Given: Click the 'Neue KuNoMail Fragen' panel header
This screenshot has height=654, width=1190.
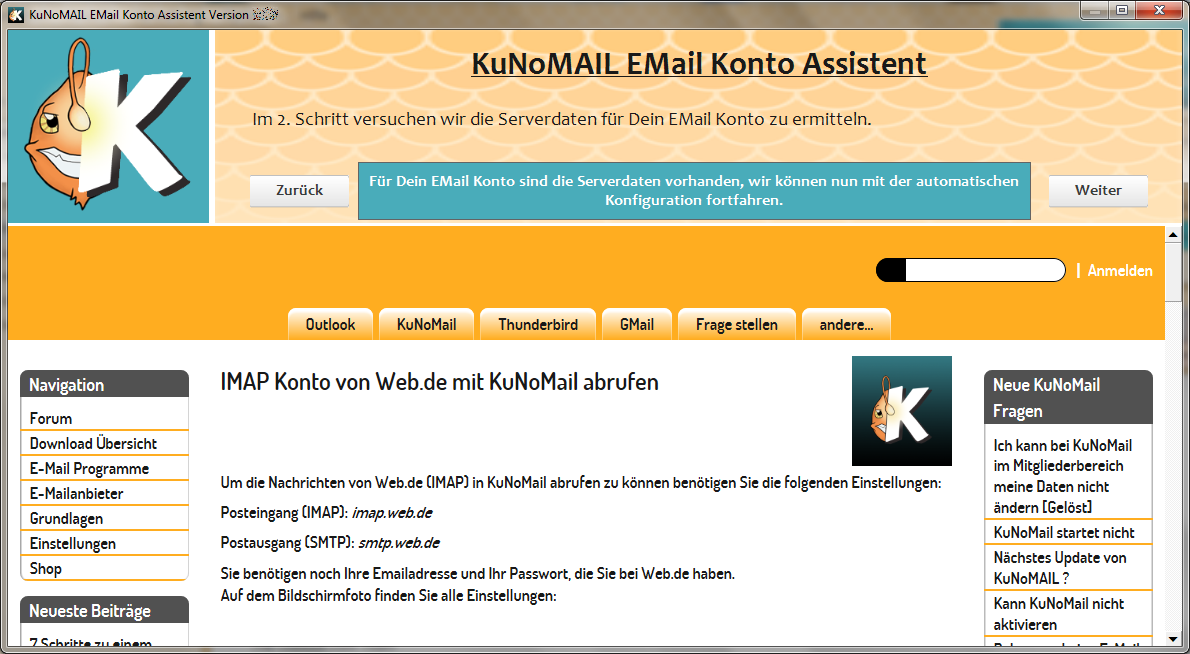Looking at the screenshot, I should pyautogui.click(x=1069, y=397).
